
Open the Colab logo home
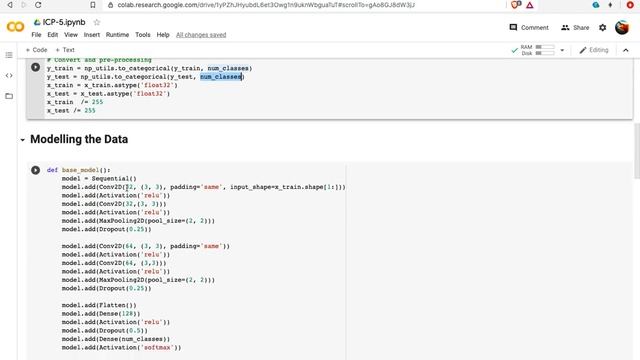(16, 27)
